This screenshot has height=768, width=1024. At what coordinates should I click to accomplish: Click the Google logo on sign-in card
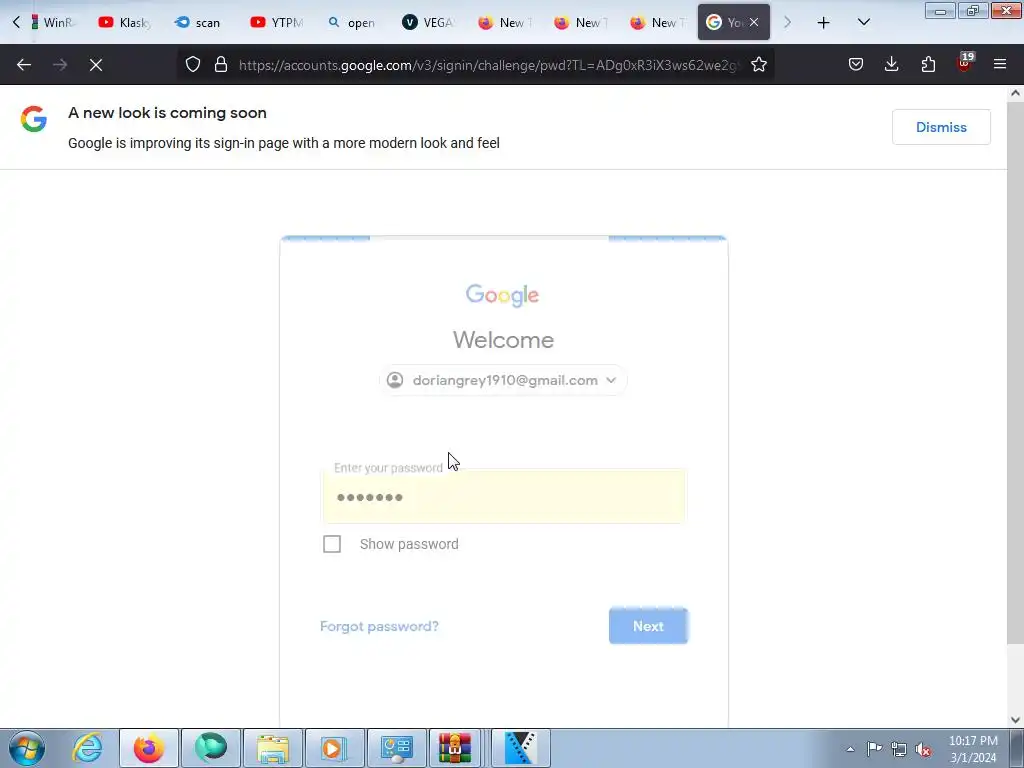[x=502, y=295]
